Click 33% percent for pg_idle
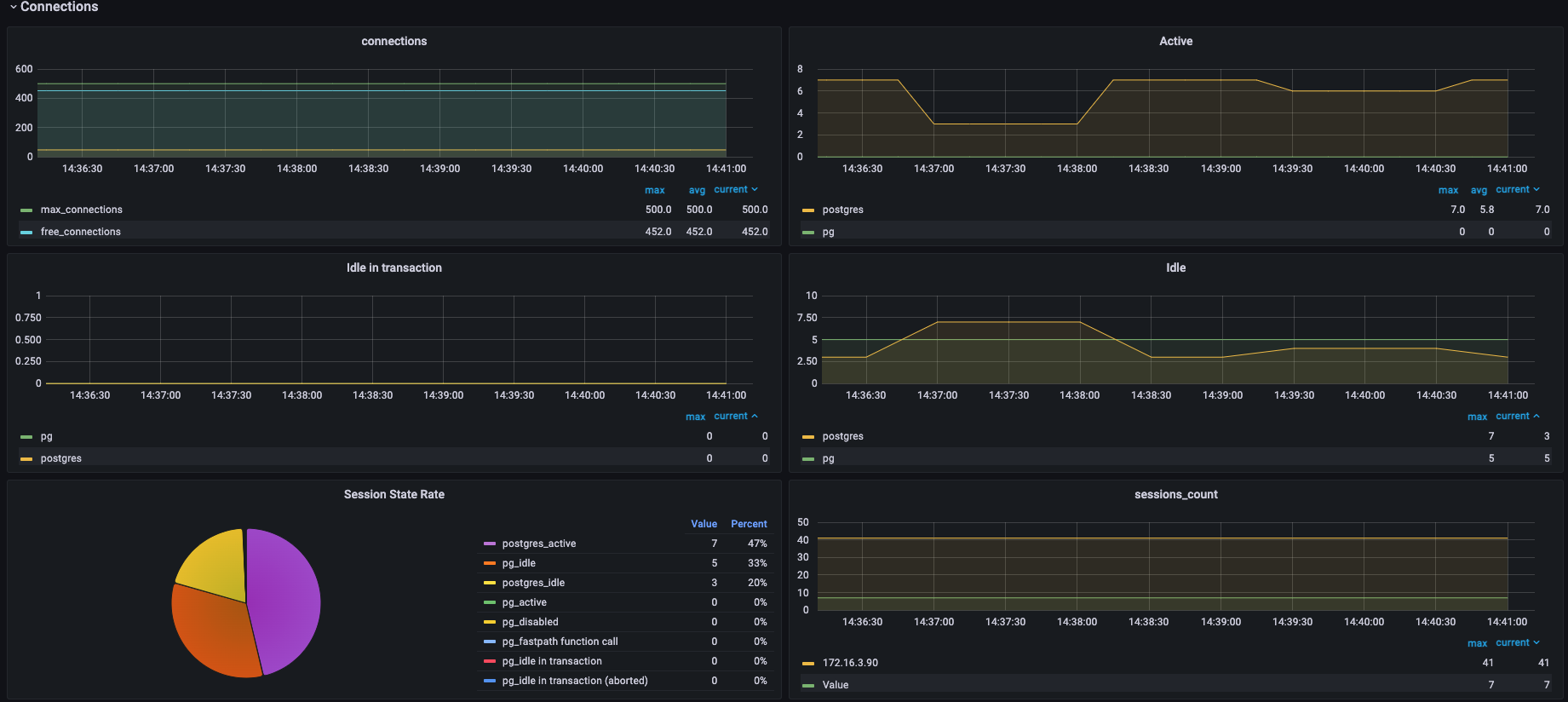Viewport: 1568px width, 702px height. (757, 563)
